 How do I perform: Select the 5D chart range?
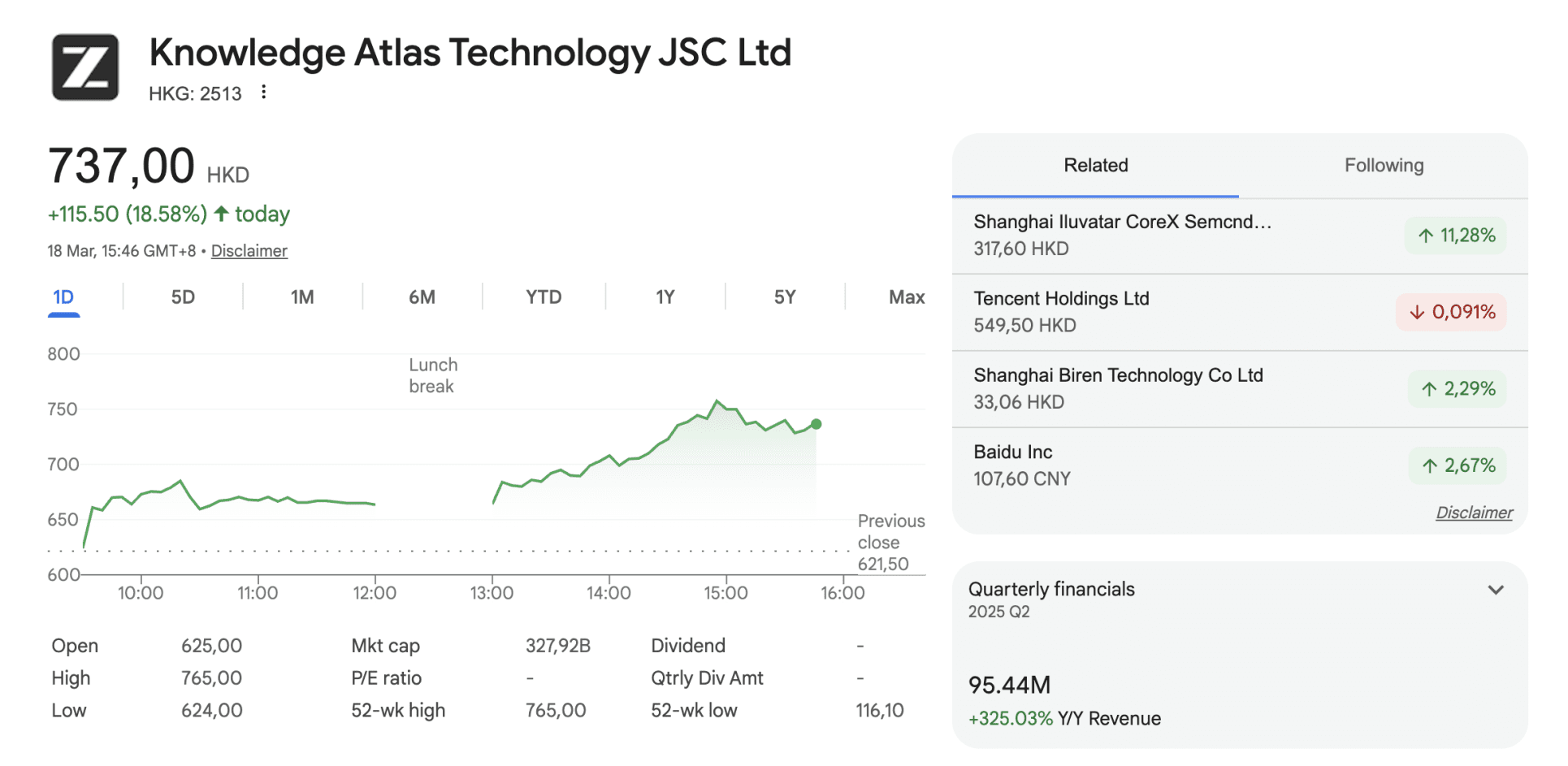[183, 297]
